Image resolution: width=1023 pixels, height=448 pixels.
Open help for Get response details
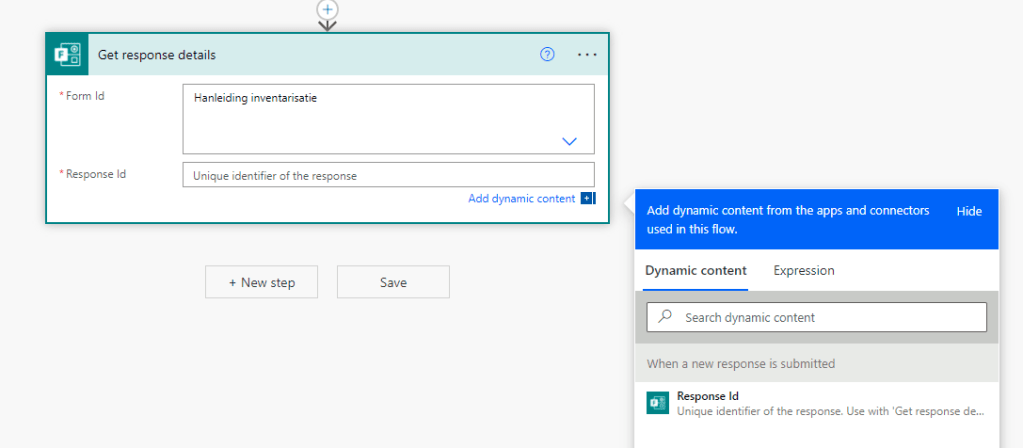pos(547,55)
